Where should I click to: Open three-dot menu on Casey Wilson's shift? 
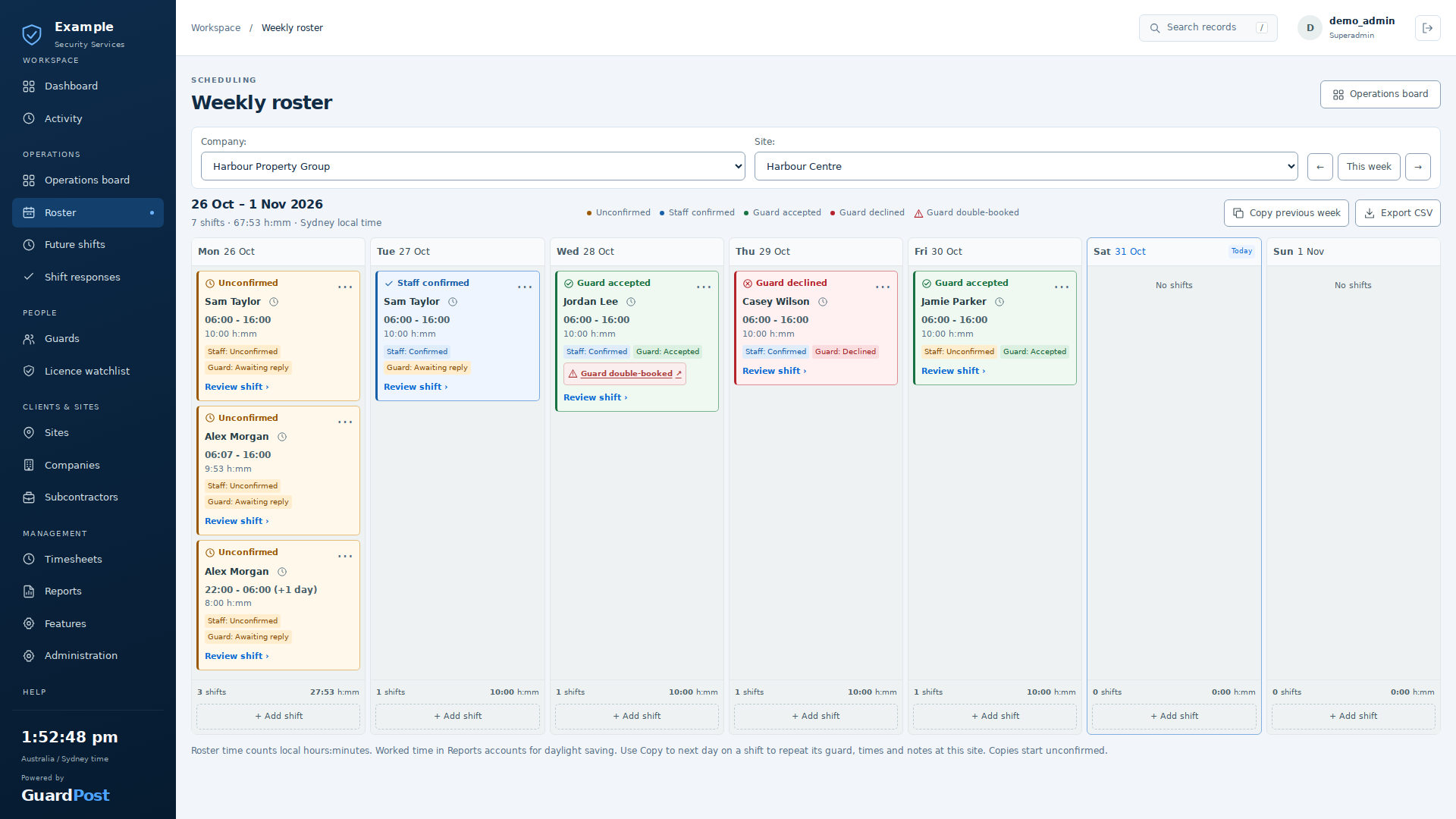883,287
